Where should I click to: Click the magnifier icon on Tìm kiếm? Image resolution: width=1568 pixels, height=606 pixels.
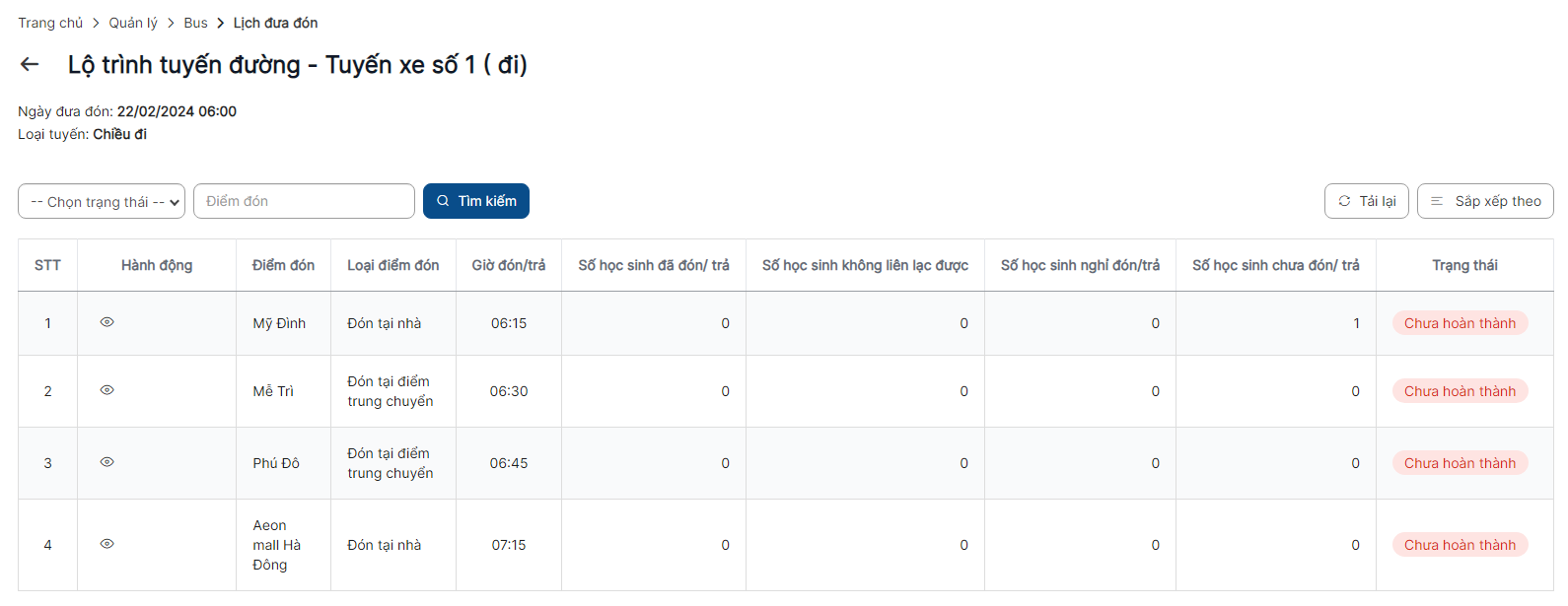click(x=443, y=201)
